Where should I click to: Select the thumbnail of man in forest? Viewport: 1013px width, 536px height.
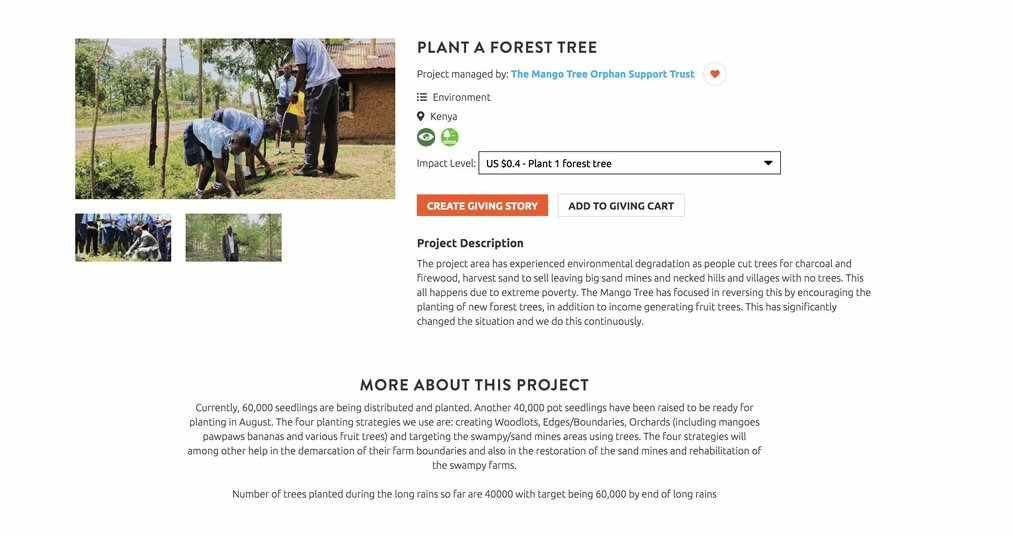(x=233, y=238)
